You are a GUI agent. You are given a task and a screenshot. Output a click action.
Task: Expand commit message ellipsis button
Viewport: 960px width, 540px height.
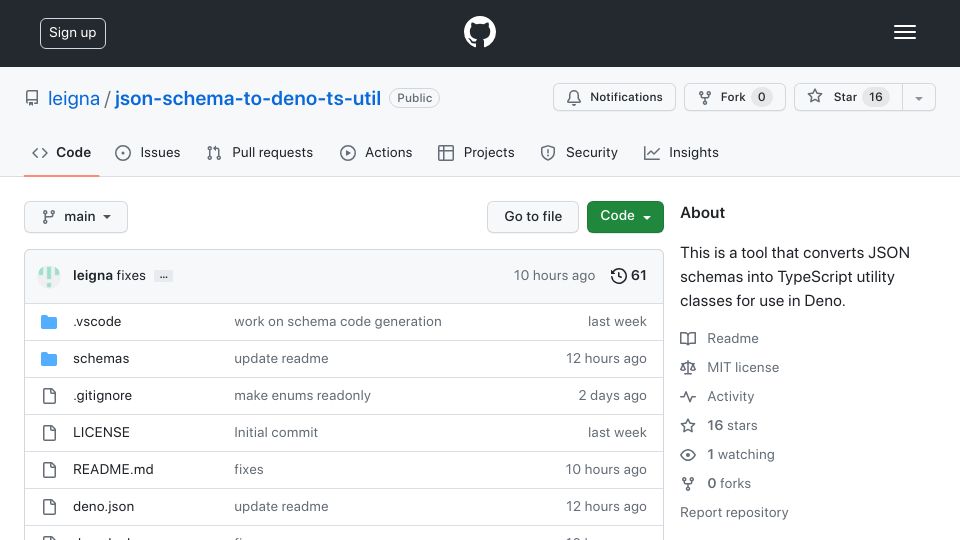tap(163, 276)
